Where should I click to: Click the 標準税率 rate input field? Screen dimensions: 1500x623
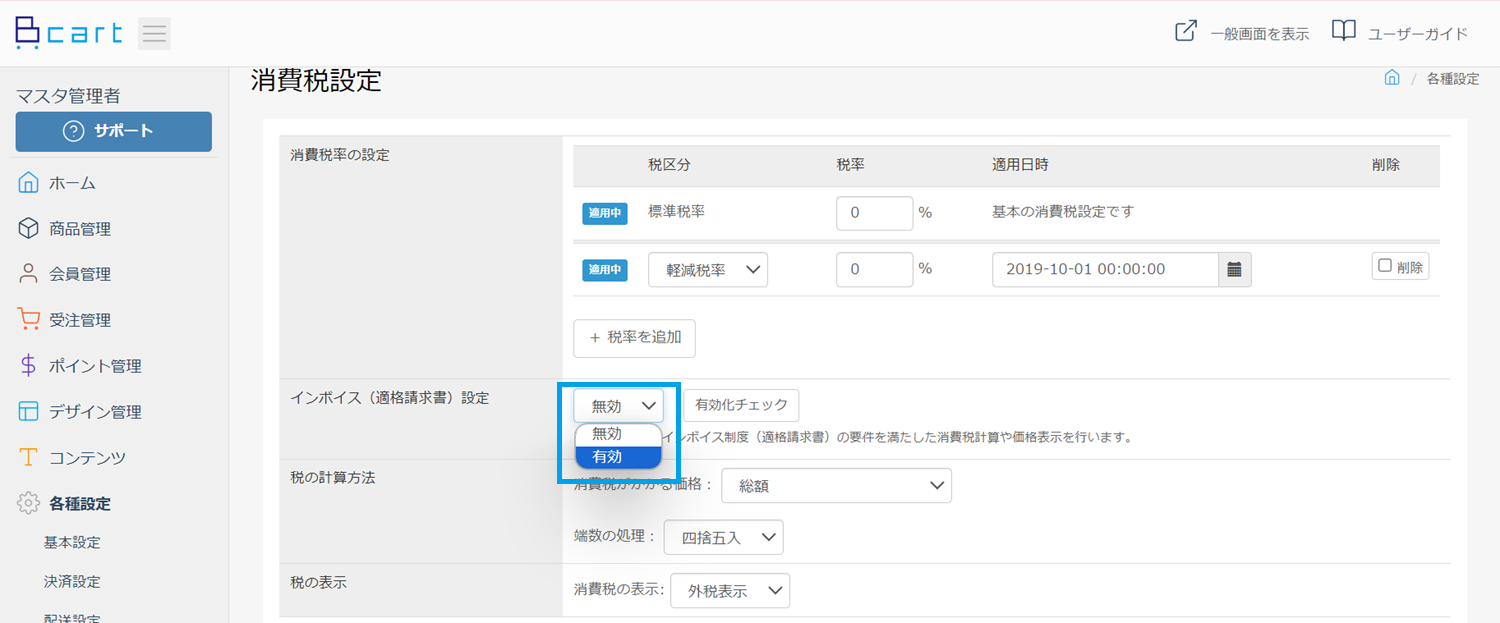[874, 213]
